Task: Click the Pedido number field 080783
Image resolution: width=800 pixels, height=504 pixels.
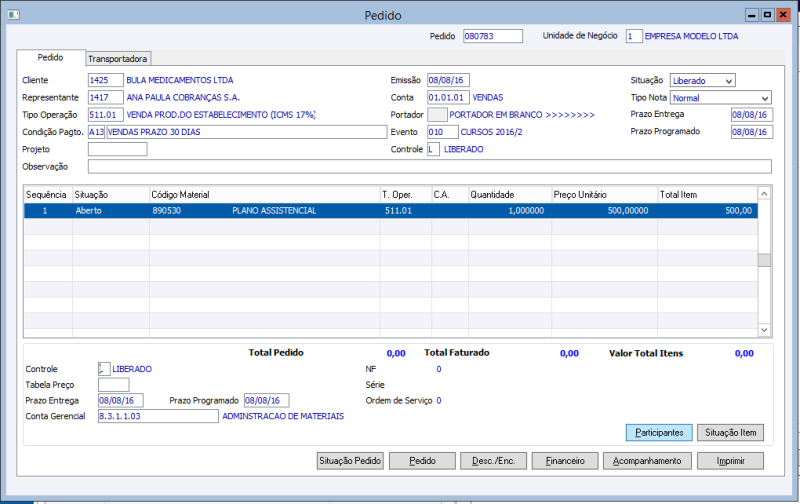Action: point(493,36)
